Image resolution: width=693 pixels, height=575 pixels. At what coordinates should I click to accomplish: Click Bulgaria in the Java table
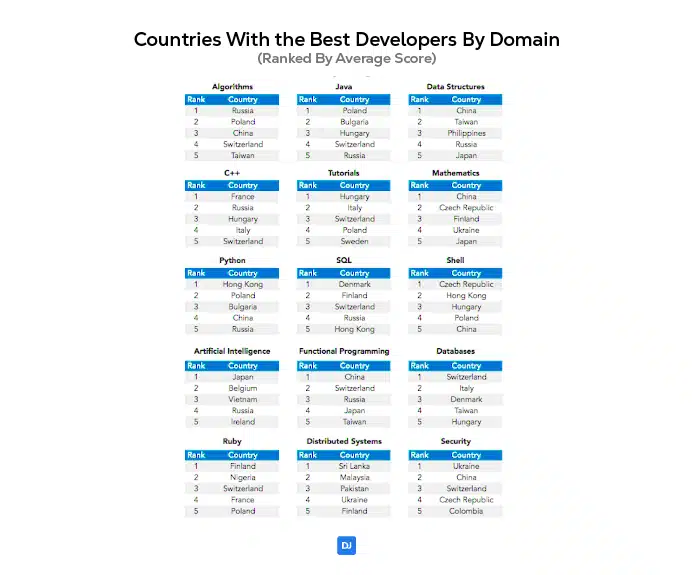pos(354,122)
